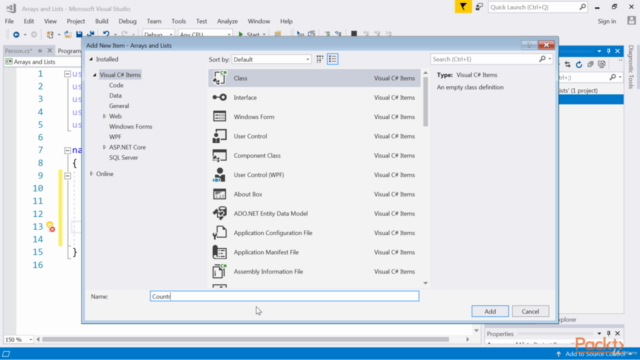Click the Name input field
The image size is (640, 360).
coord(284,296)
